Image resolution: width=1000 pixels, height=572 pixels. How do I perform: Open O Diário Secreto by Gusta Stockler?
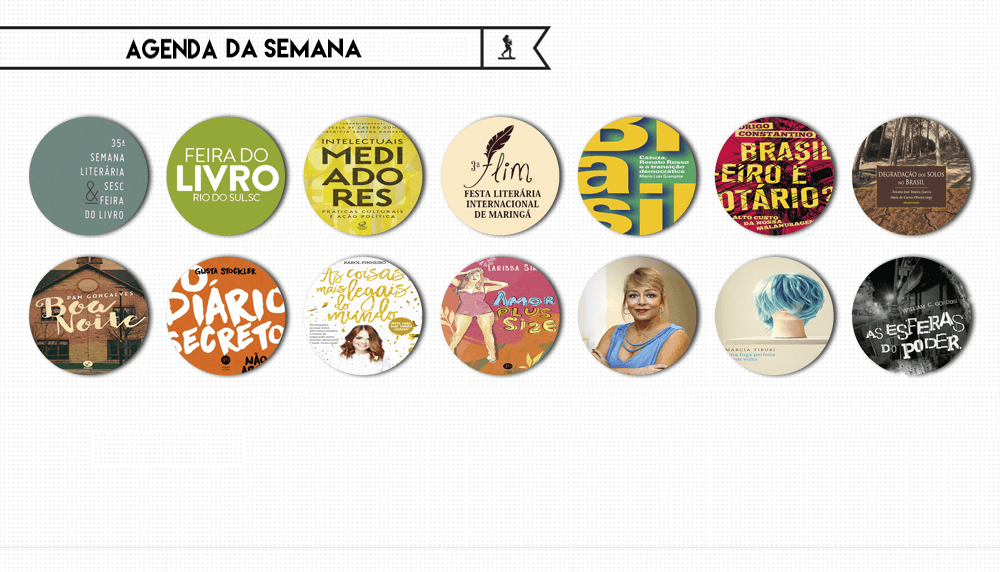(226, 316)
